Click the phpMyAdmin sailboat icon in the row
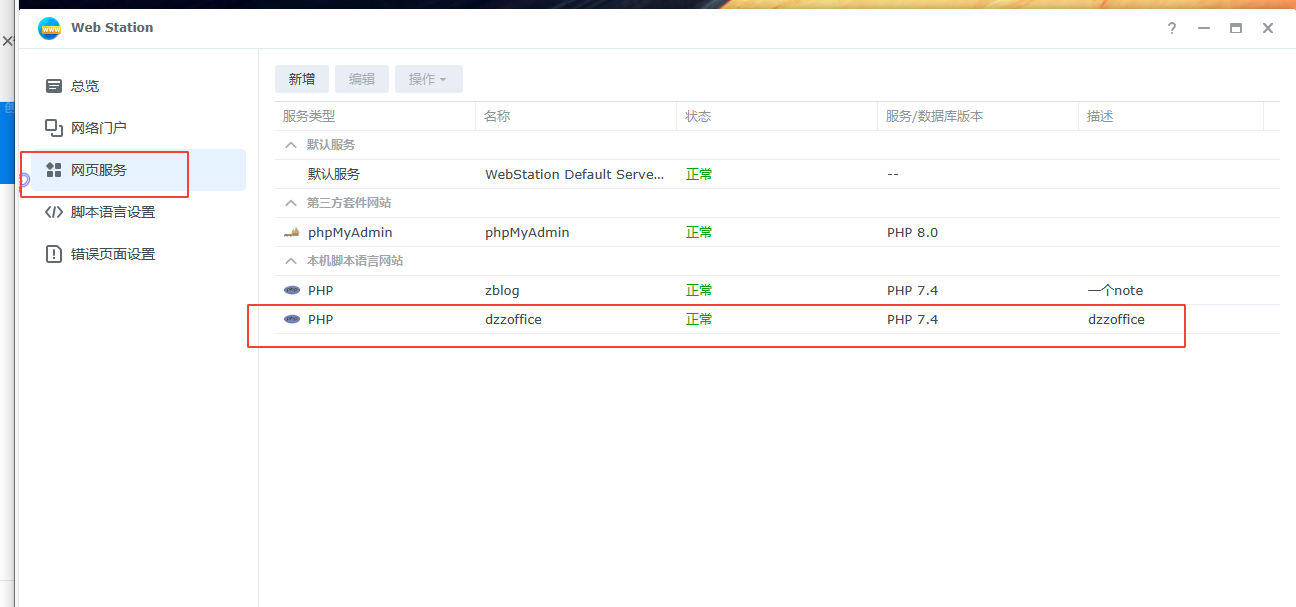This screenshot has width=1296, height=607. [291, 232]
